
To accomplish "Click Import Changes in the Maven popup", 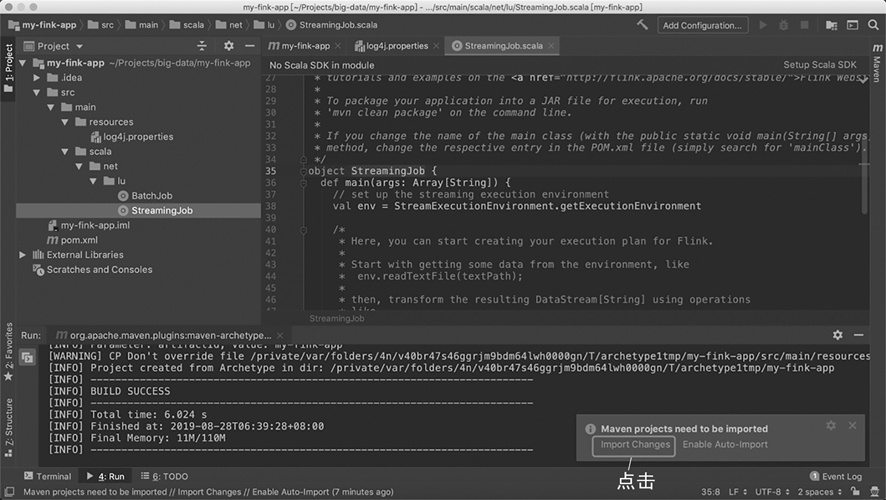I will (x=635, y=445).
